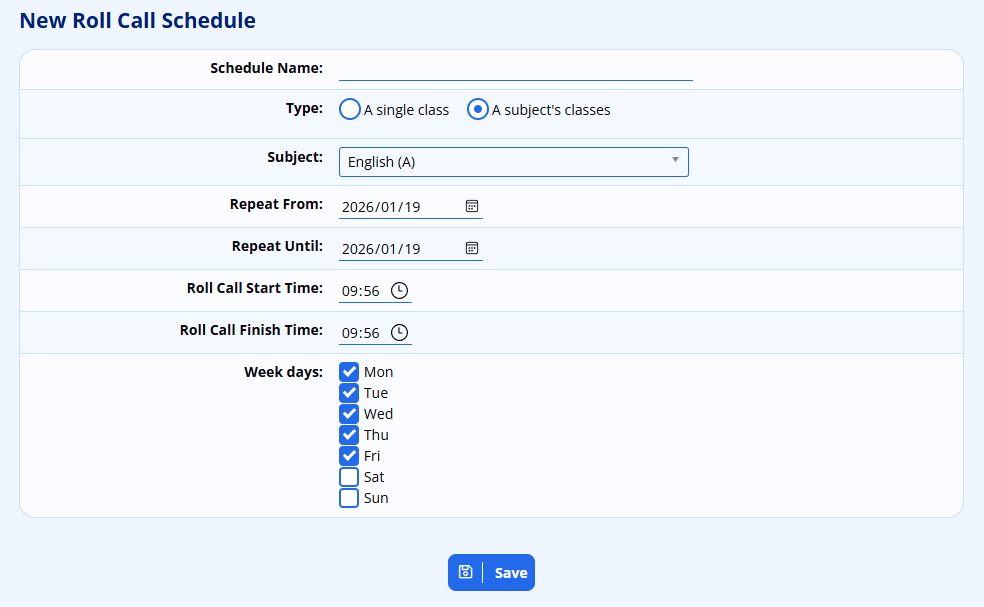984x607 pixels.
Task: Check the Sun weekday checkbox
Action: [x=349, y=498]
